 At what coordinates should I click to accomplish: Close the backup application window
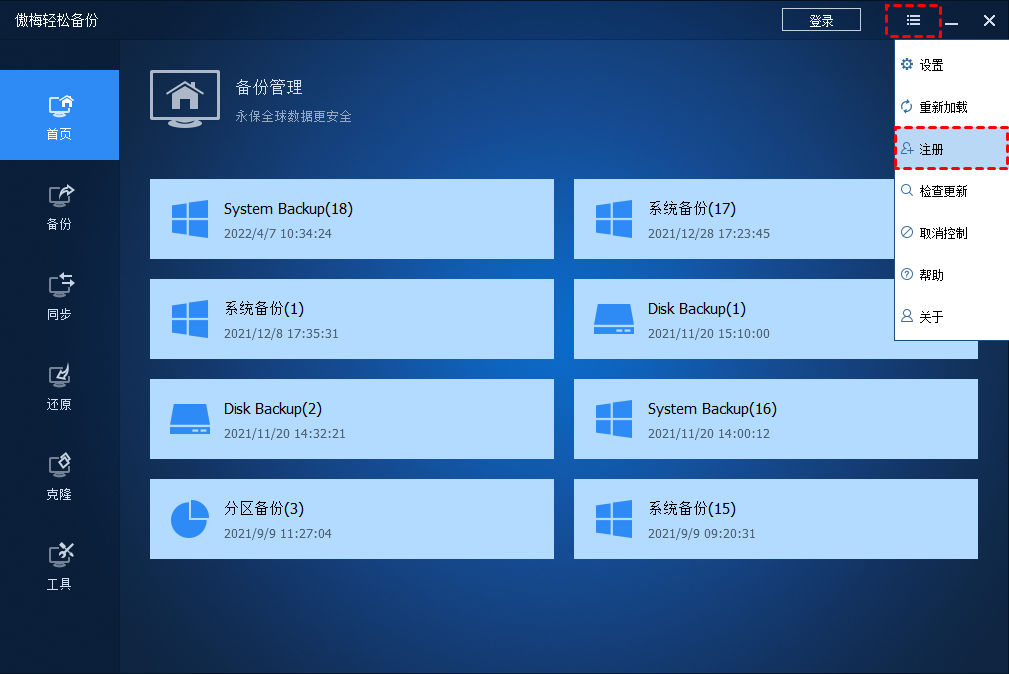990,21
